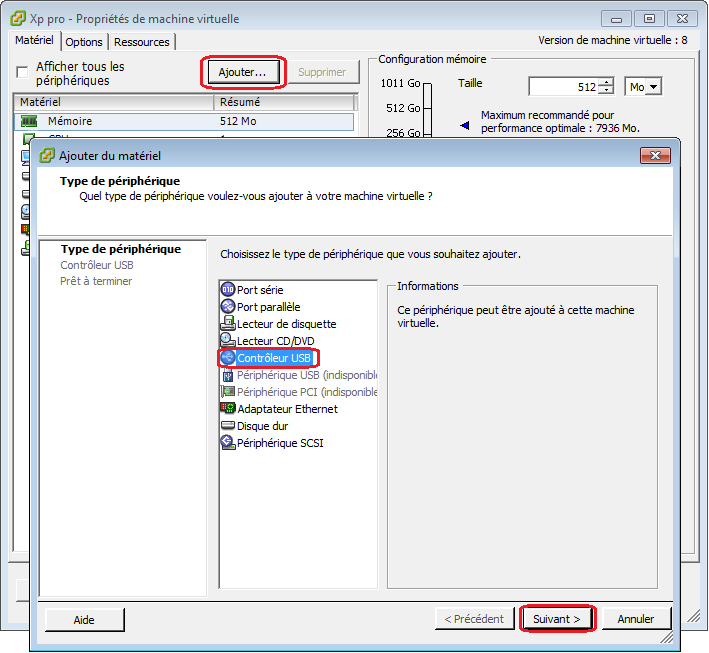Screen dimensions: 709x653
Task: Select Contrôleur USB entry
Action: [274, 358]
